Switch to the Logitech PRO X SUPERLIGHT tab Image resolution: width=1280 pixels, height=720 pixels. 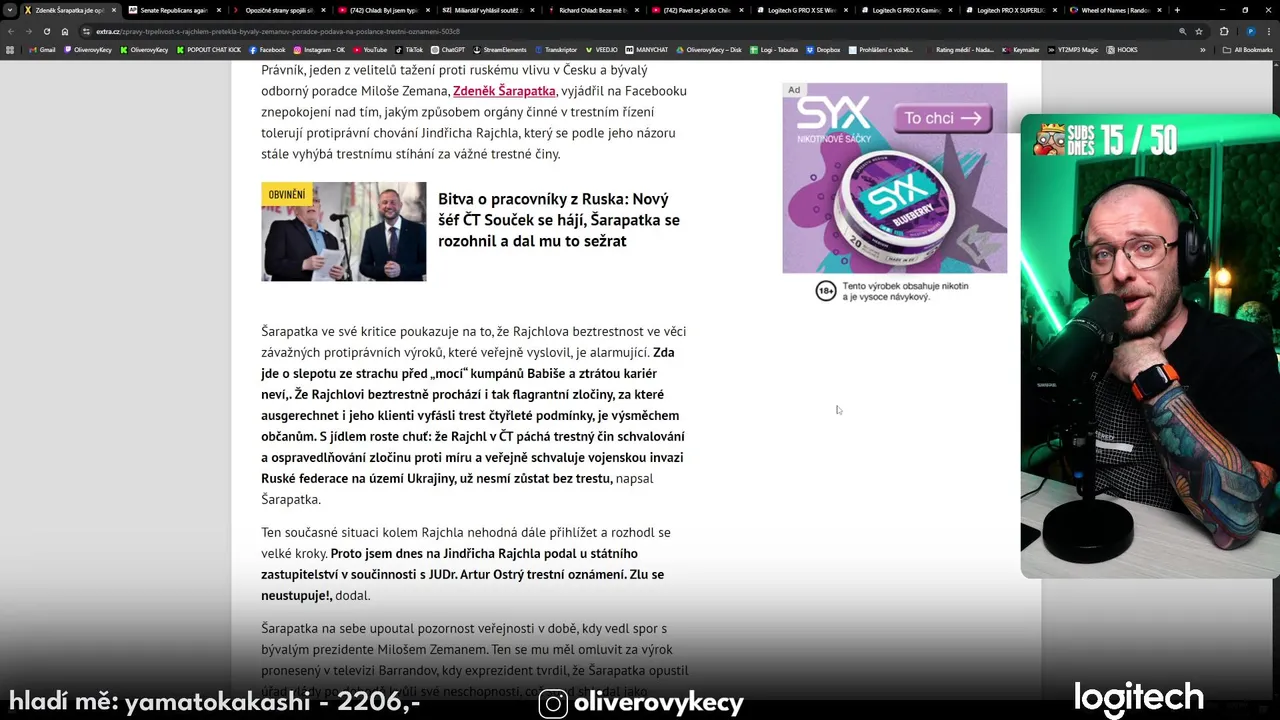(x=1010, y=10)
